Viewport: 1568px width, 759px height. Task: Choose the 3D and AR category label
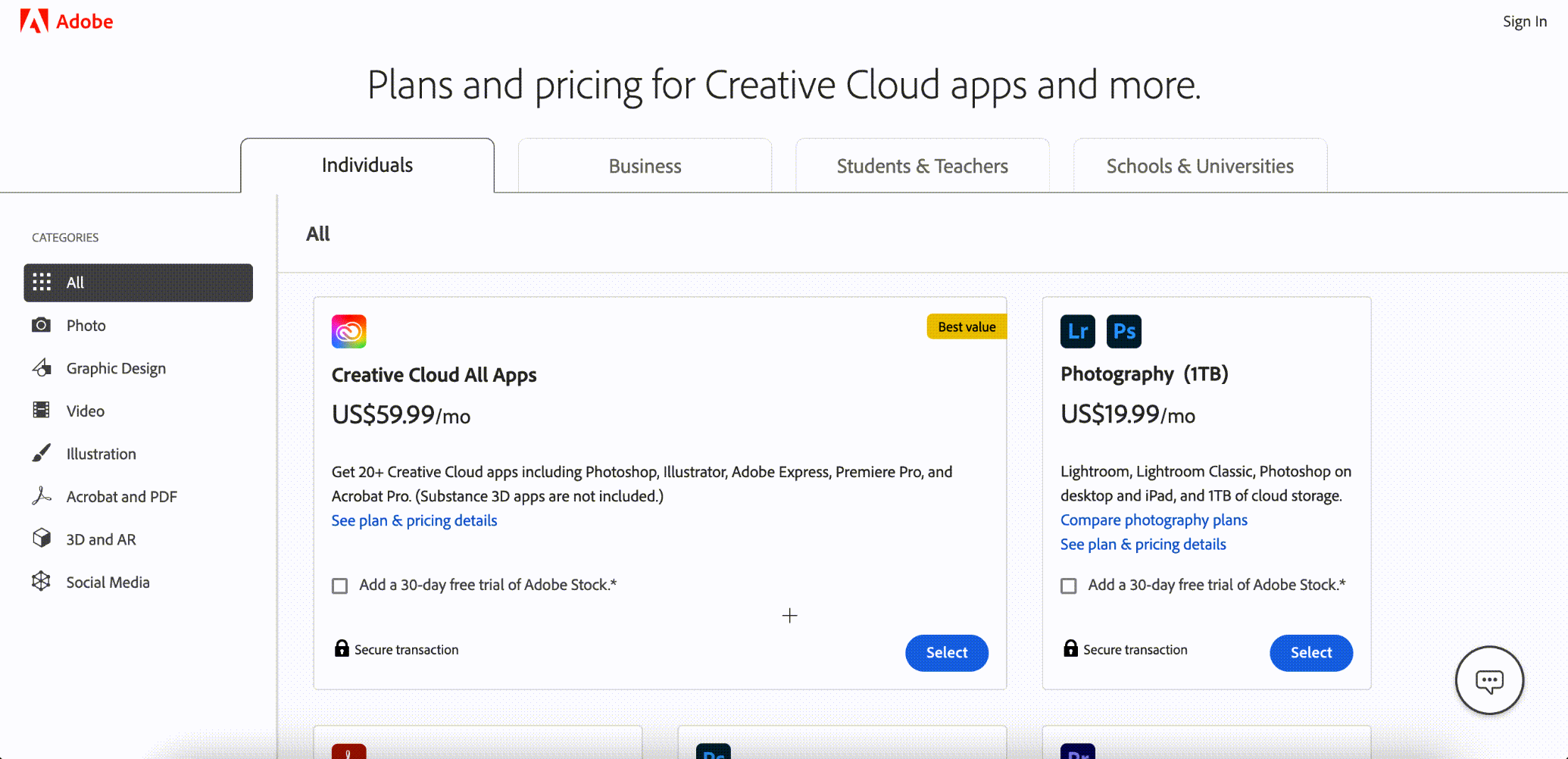click(x=101, y=539)
